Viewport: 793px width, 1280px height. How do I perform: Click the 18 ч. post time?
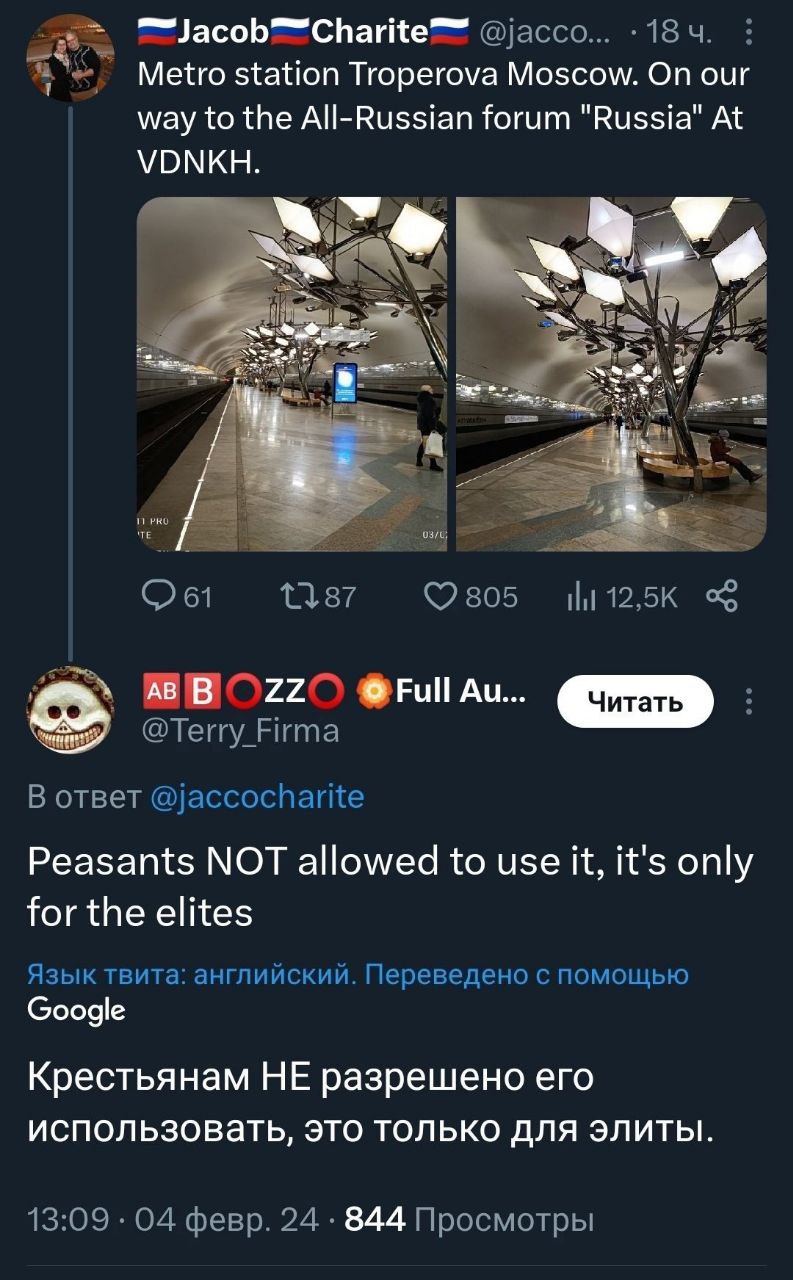coord(680,35)
